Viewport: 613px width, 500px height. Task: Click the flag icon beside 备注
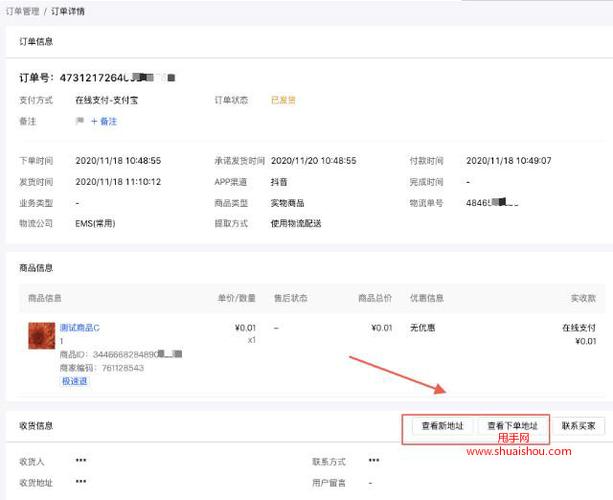80,121
